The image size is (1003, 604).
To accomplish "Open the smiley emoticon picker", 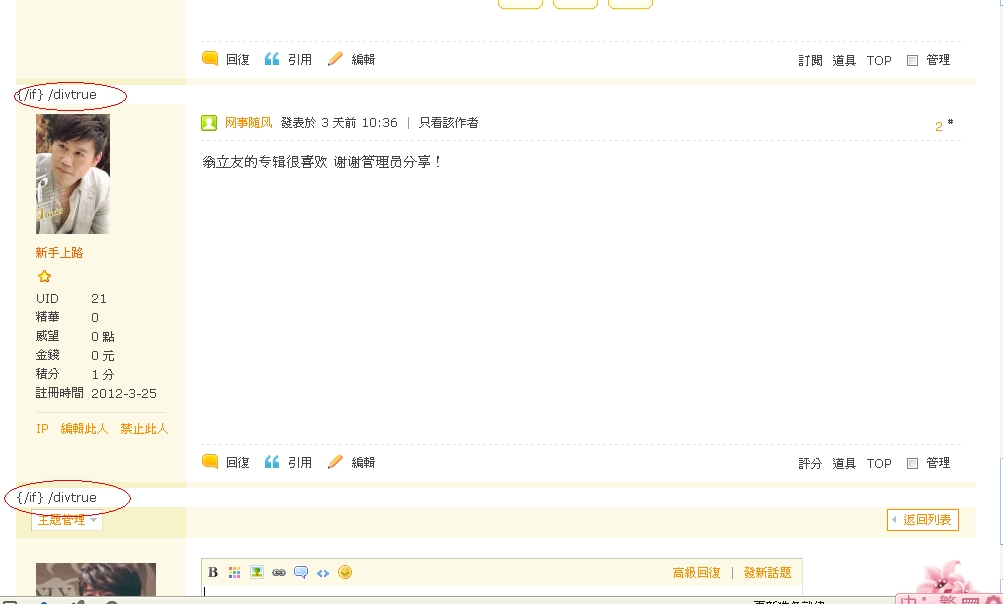I will (345, 572).
